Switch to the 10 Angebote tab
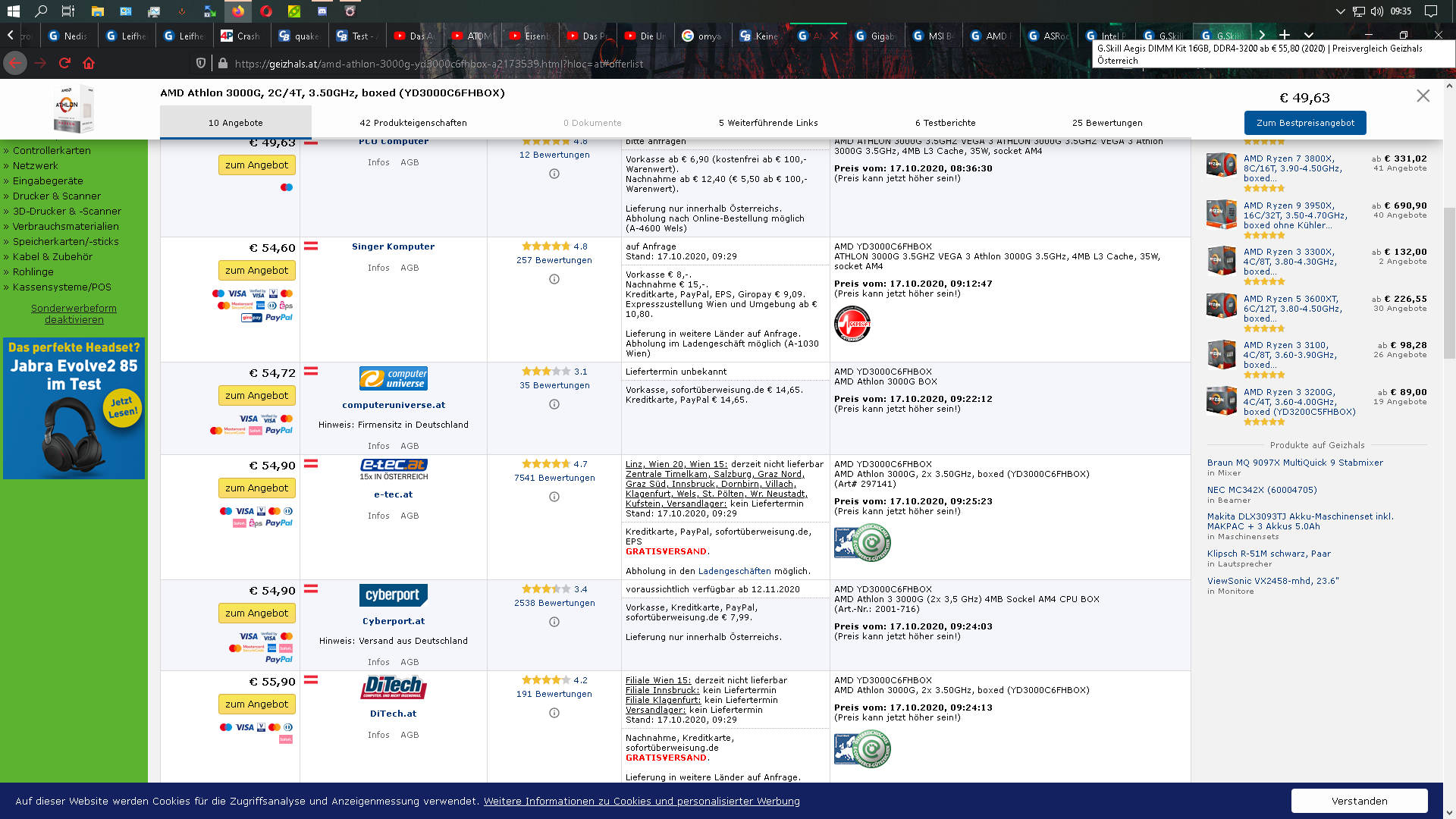This screenshot has height=819, width=1456. (x=236, y=123)
